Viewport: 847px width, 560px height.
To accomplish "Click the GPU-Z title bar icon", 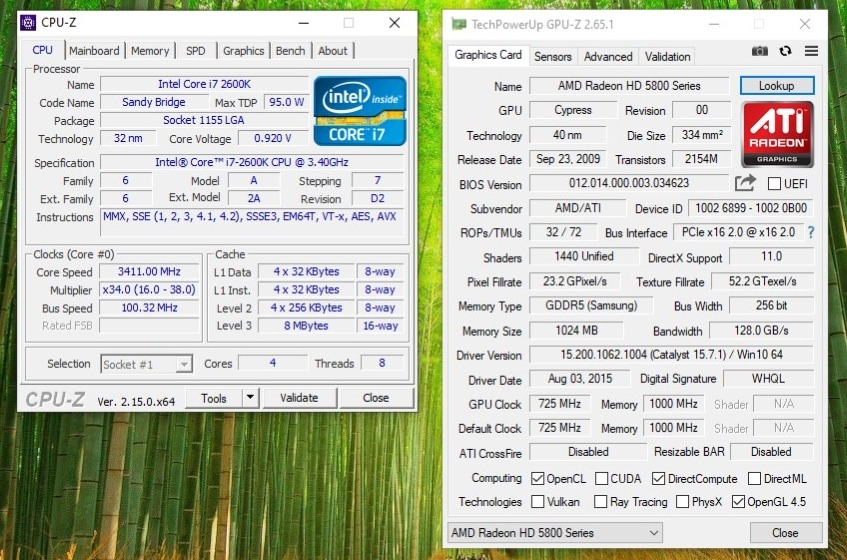I will point(459,24).
